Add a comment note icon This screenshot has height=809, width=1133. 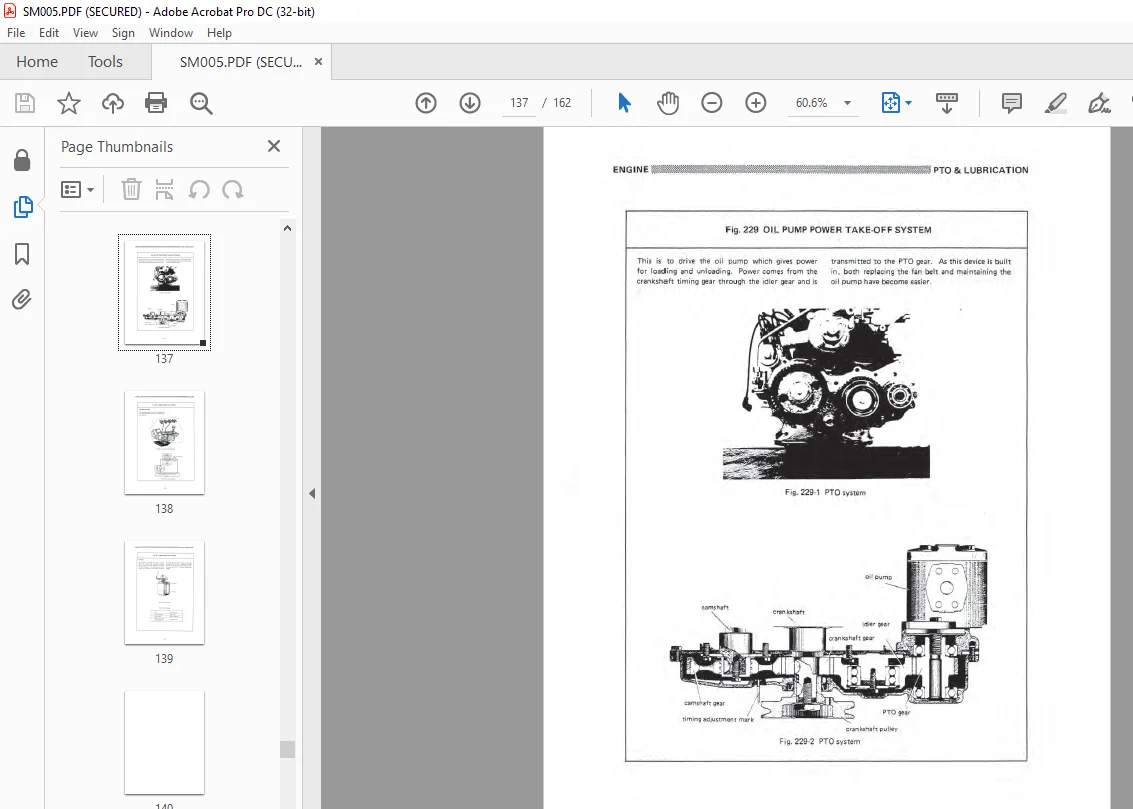click(x=1012, y=103)
